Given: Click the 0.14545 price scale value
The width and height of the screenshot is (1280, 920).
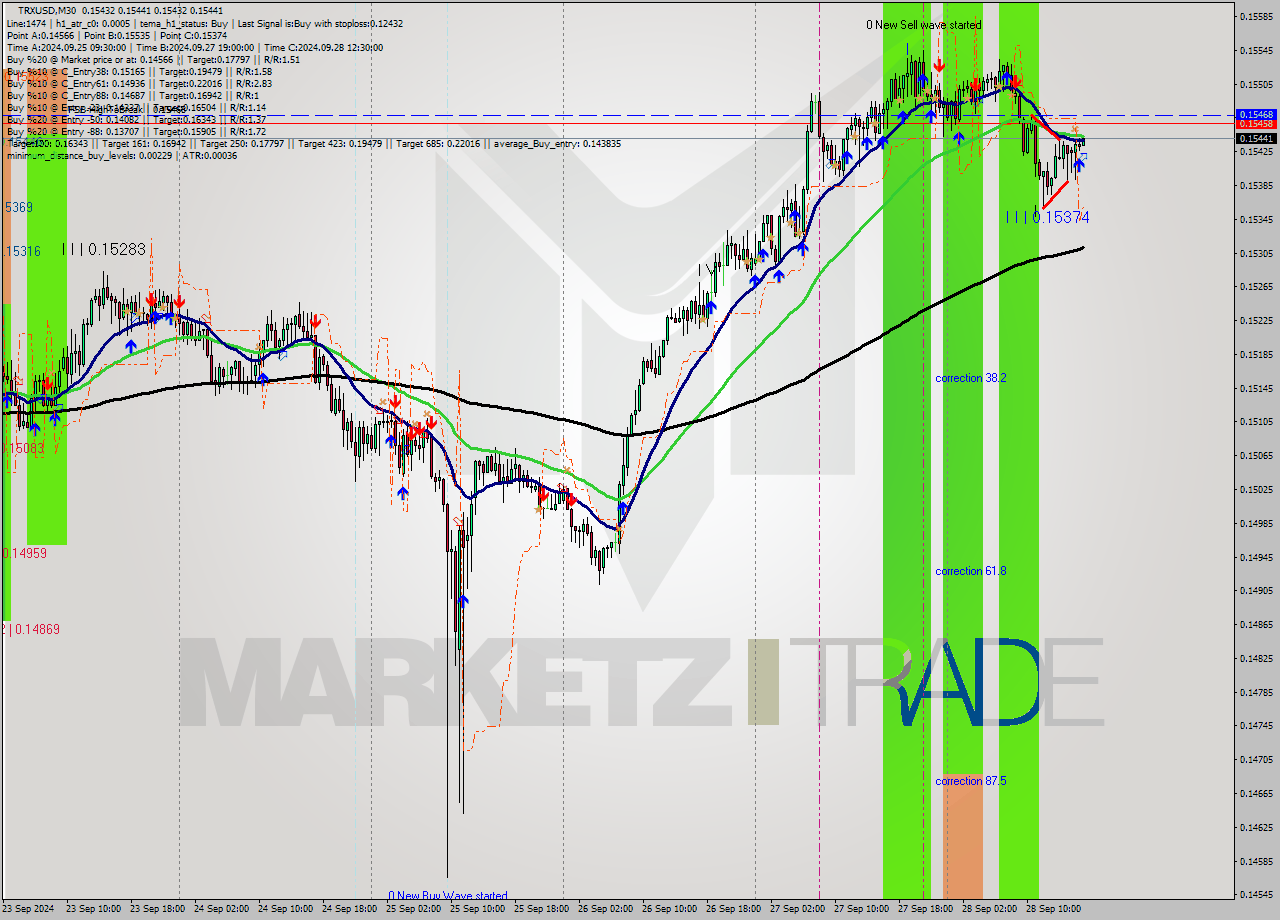Looking at the screenshot, I should tap(1256, 894).
